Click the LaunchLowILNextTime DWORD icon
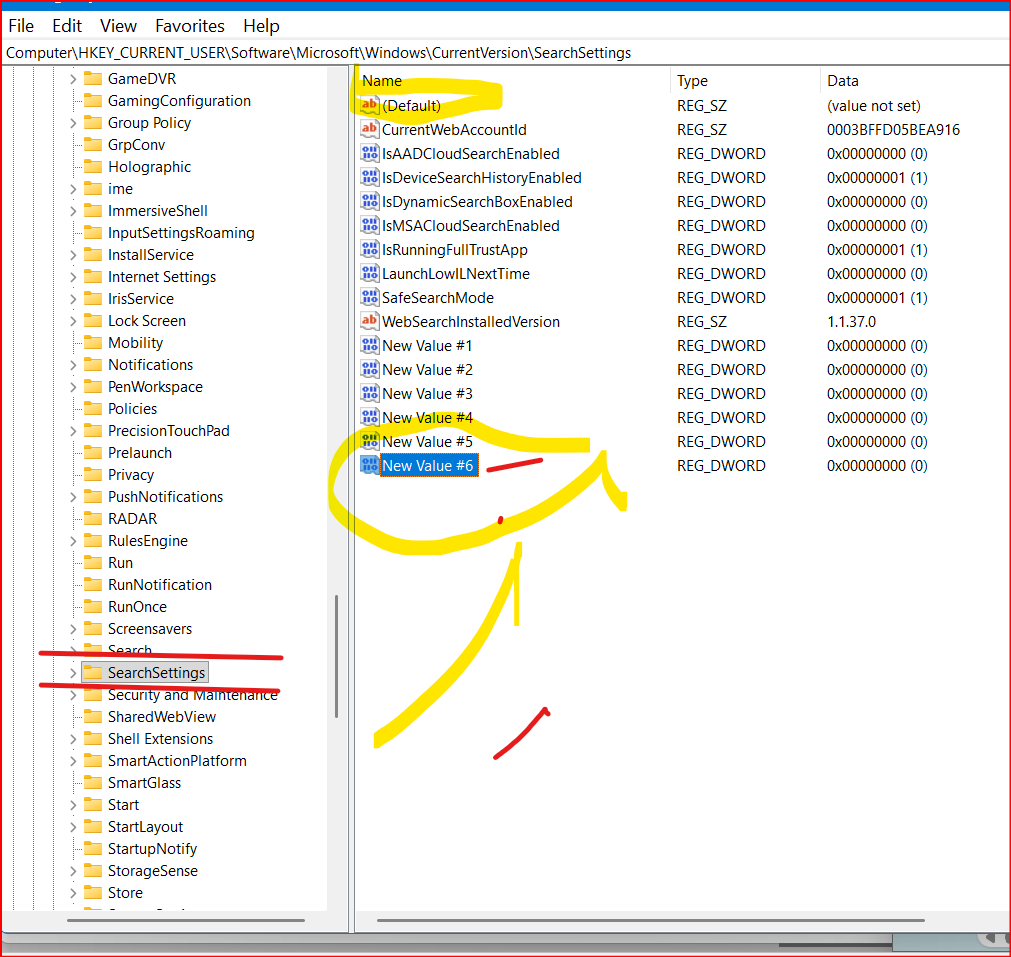The width and height of the screenshot is (1011, 957). 369,273
